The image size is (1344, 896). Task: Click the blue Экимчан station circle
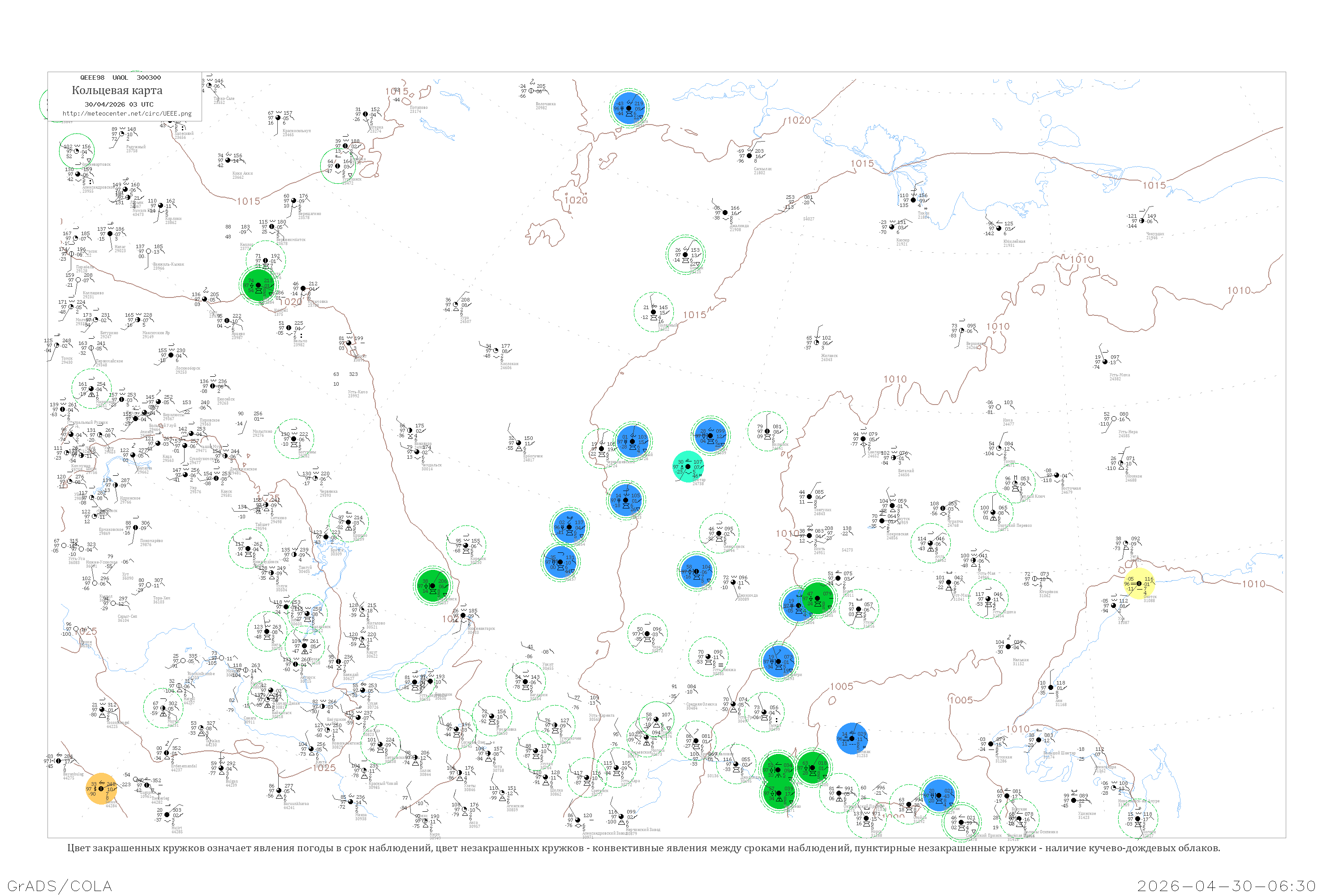[938, 795]
